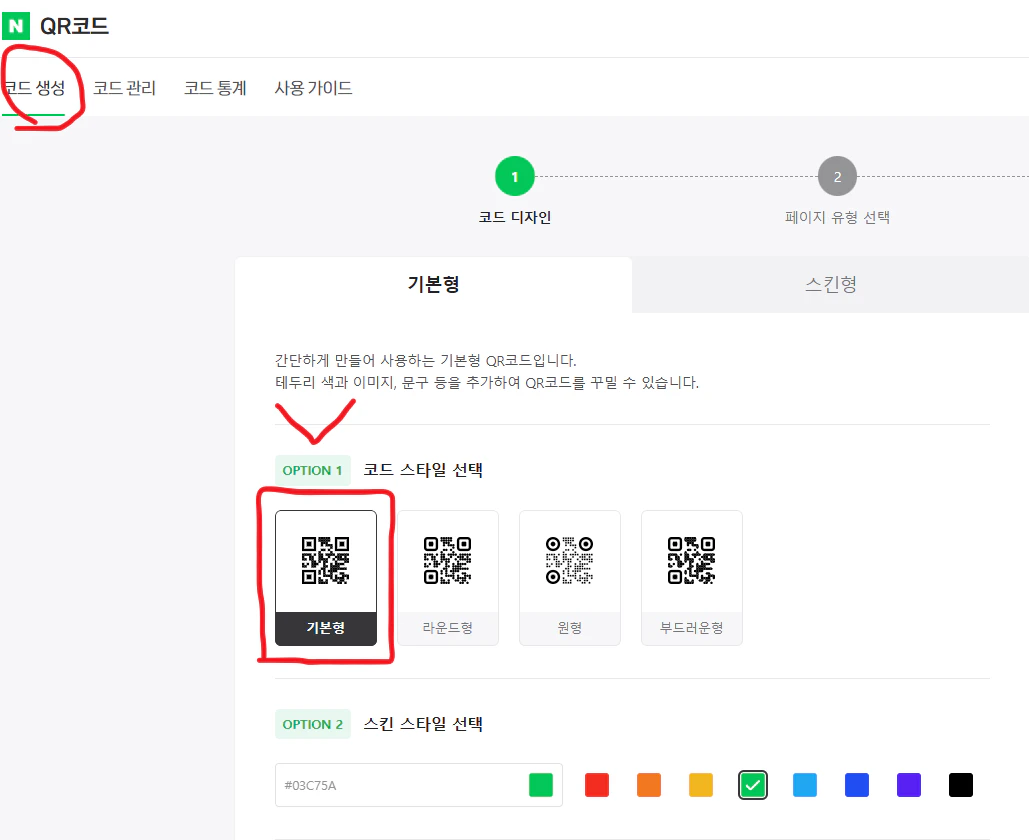Image resolution: width=1029 pixels, height=840 pixels.
Task: Pick the dark blue skin color swatch
Action: click(857, 785)
